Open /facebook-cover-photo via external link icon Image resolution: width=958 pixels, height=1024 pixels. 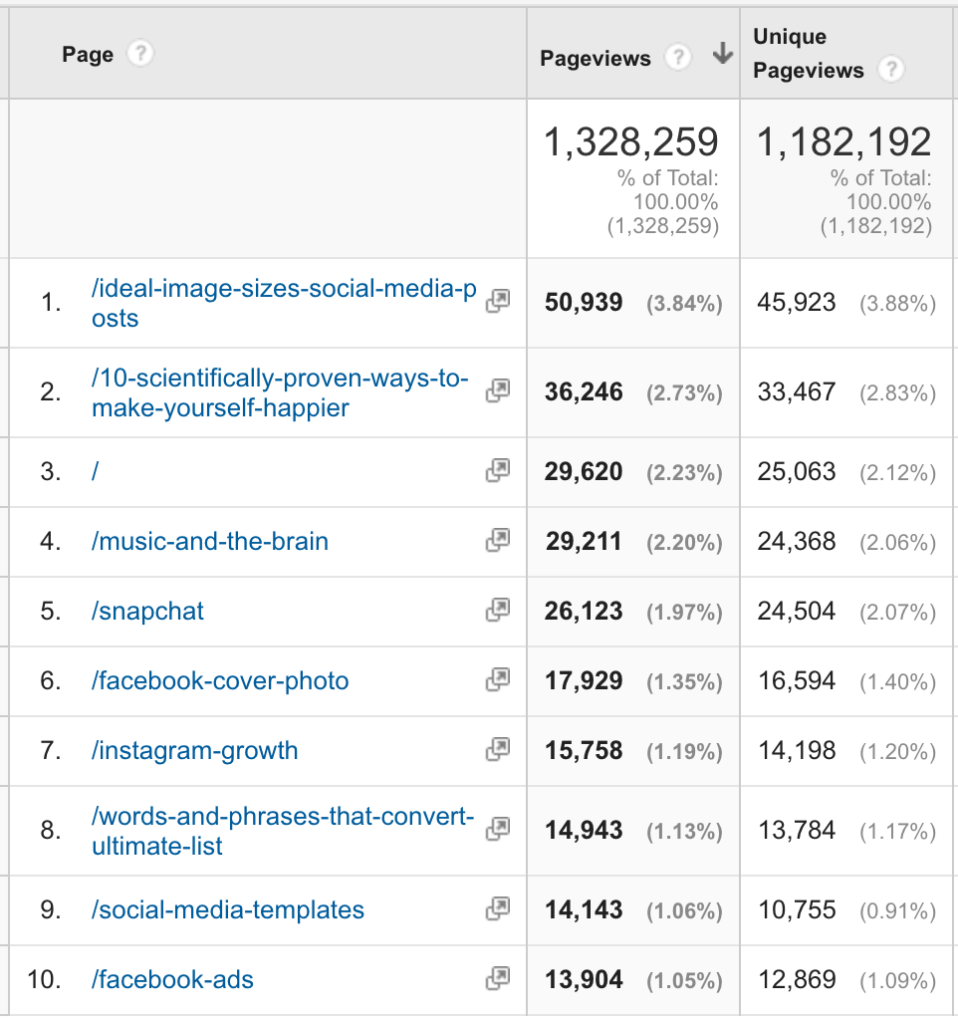[497, 680]
